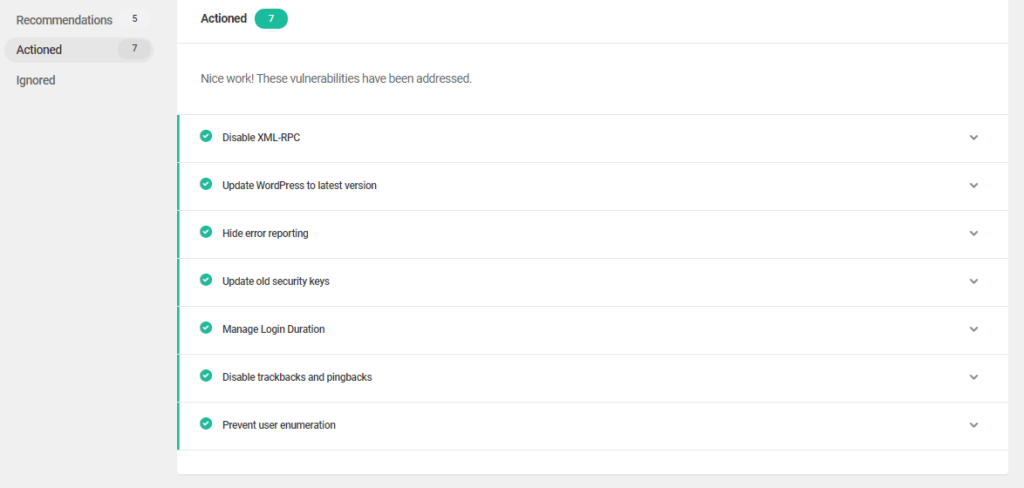1024x488 pixels.
Task: Expand the Manage Login Duration chevron
Action: pyautogui.click(x=974, y=329)
